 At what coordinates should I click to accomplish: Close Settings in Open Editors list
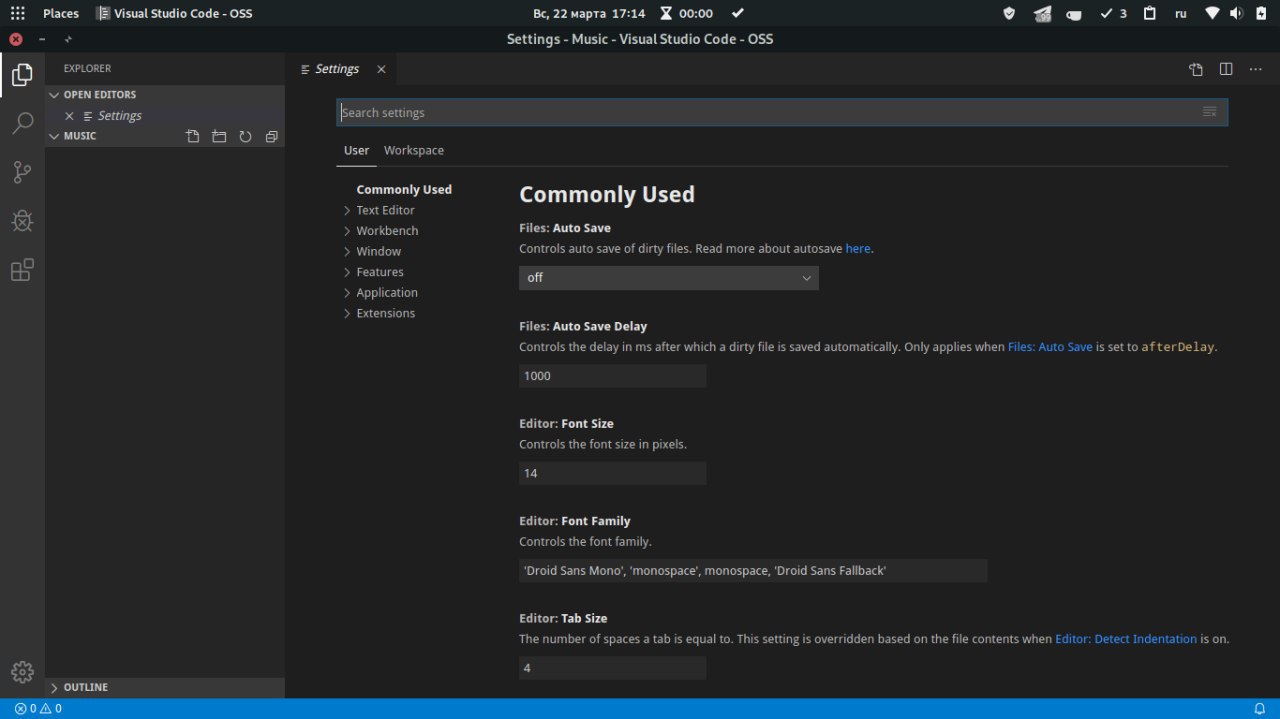point(69,116)
